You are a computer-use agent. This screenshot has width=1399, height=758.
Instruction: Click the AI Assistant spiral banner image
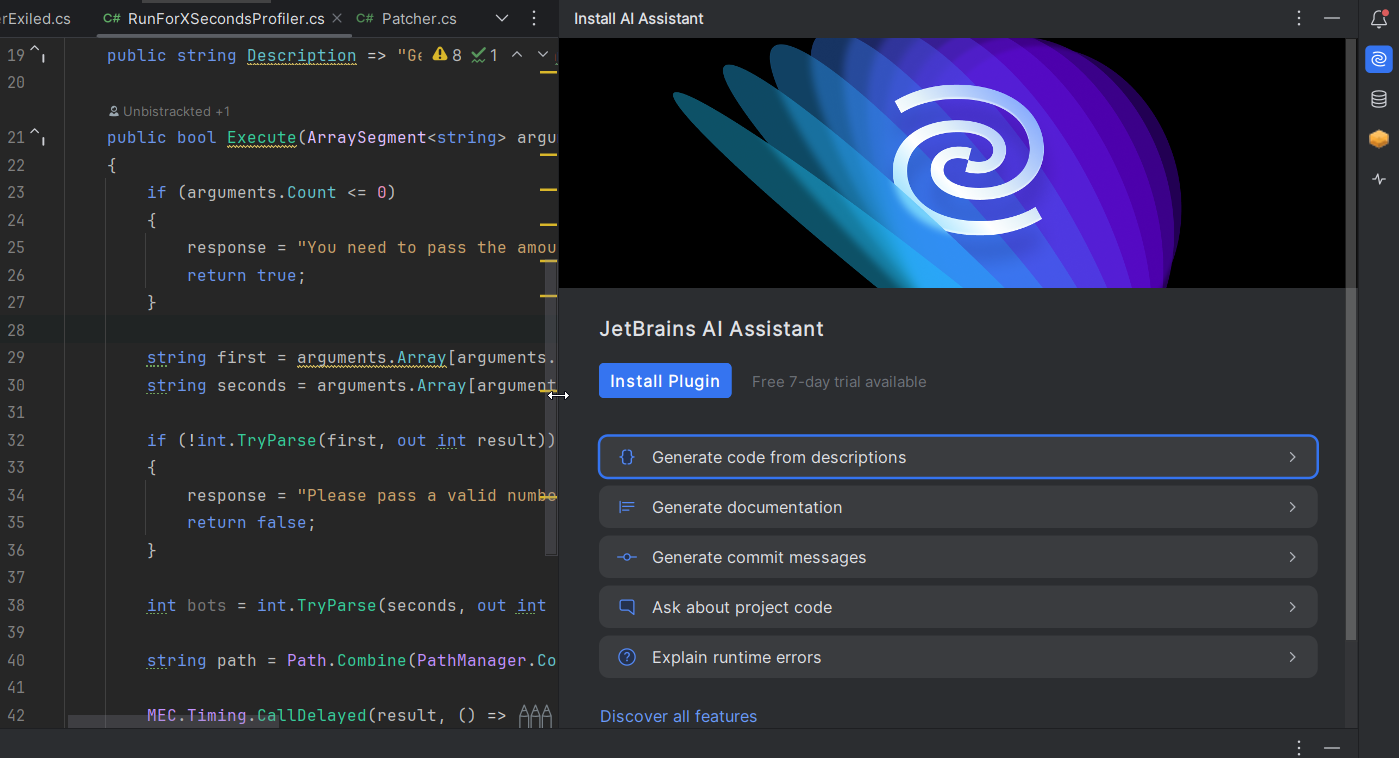[952, 163]
